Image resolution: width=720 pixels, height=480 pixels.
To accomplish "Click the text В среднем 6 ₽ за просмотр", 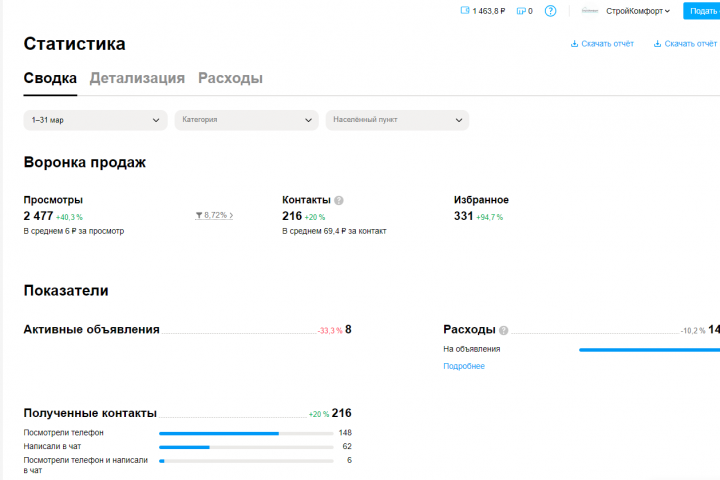I will (73, 231).
